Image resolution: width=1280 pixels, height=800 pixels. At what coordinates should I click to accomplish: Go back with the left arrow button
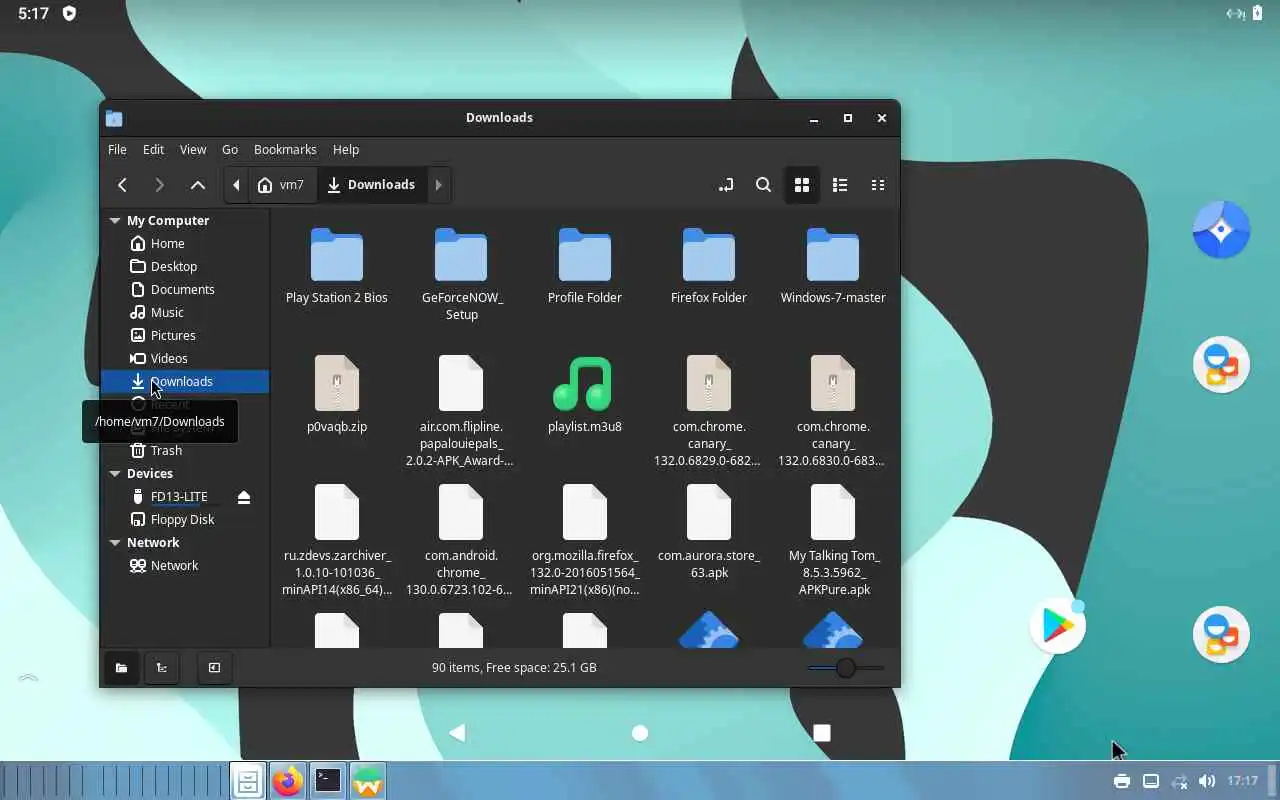point(122,185)
